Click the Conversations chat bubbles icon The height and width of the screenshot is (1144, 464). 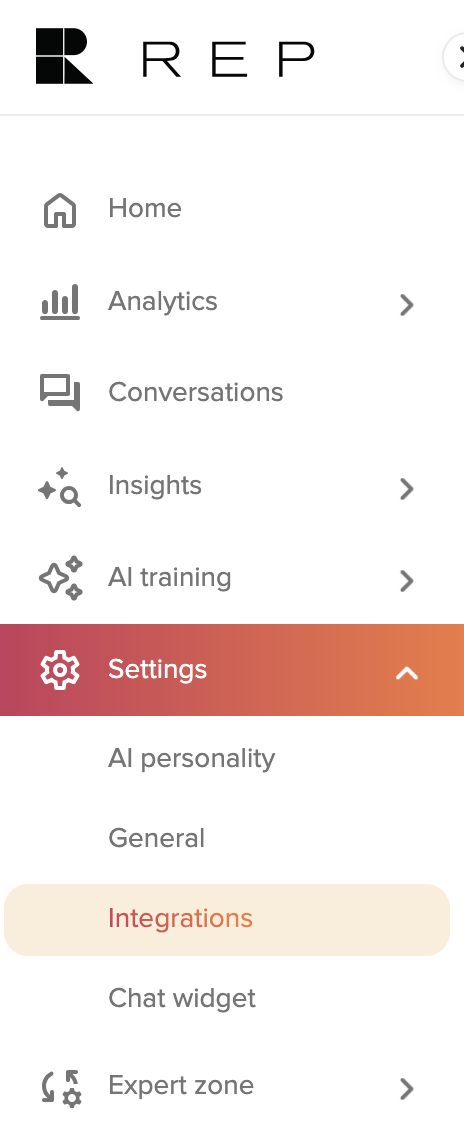tap(60, 393)
